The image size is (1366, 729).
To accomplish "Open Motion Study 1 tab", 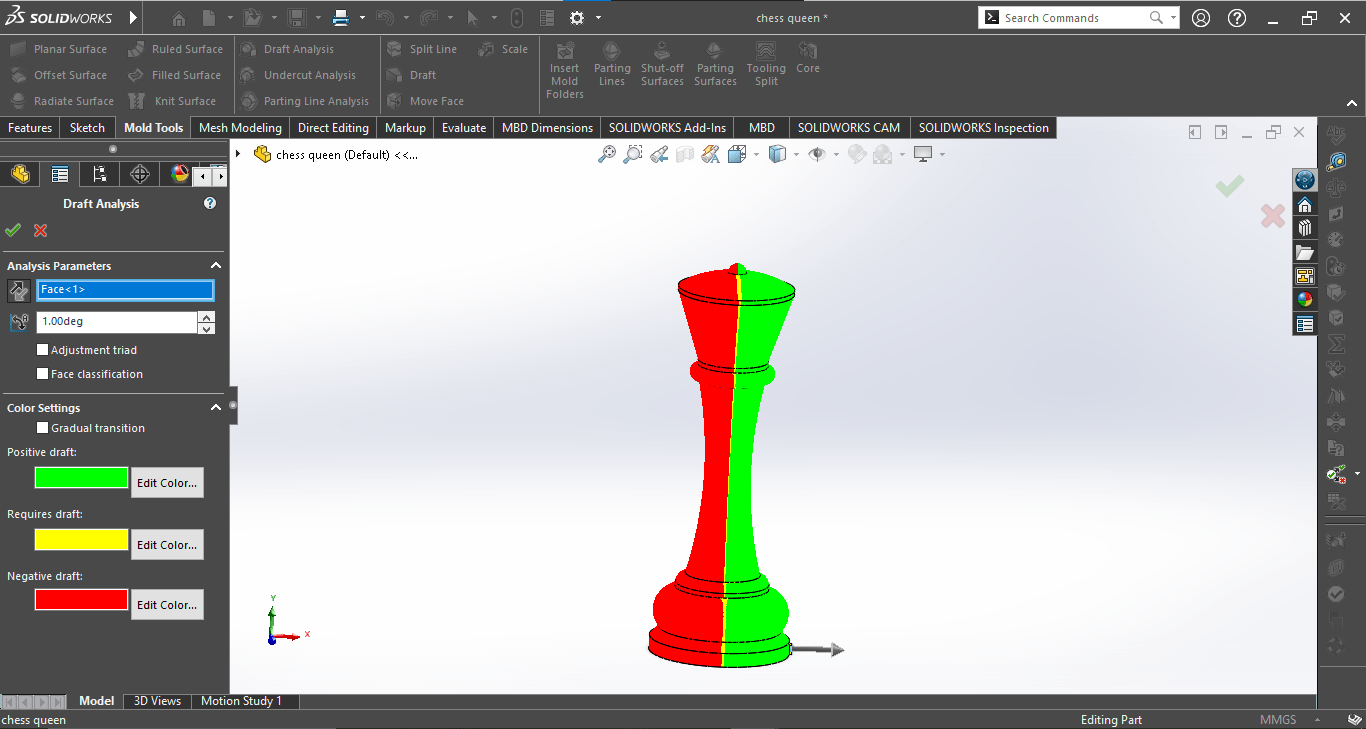I will pos(242,701).
